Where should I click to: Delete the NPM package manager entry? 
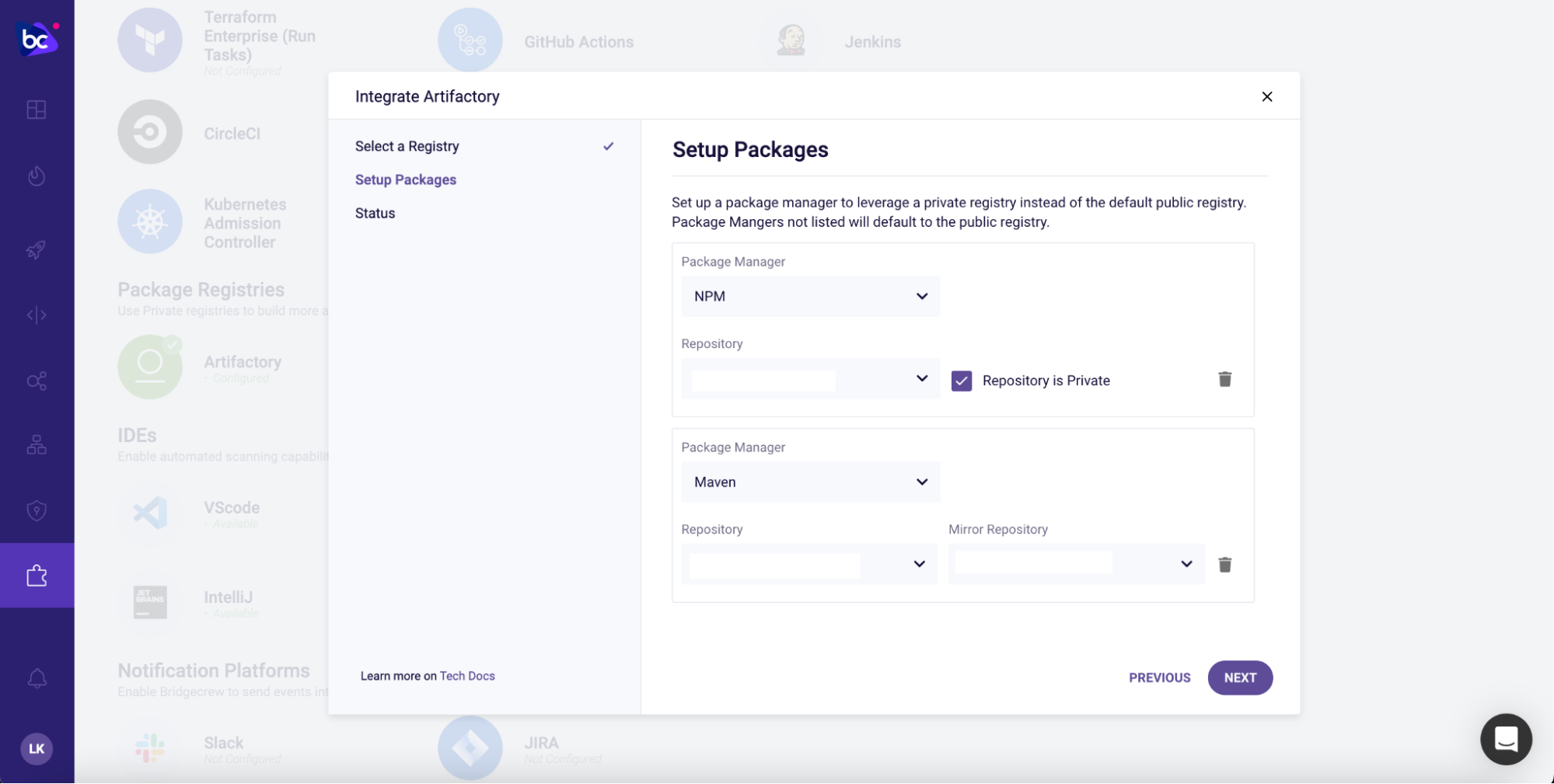[x=1224, y=379]
